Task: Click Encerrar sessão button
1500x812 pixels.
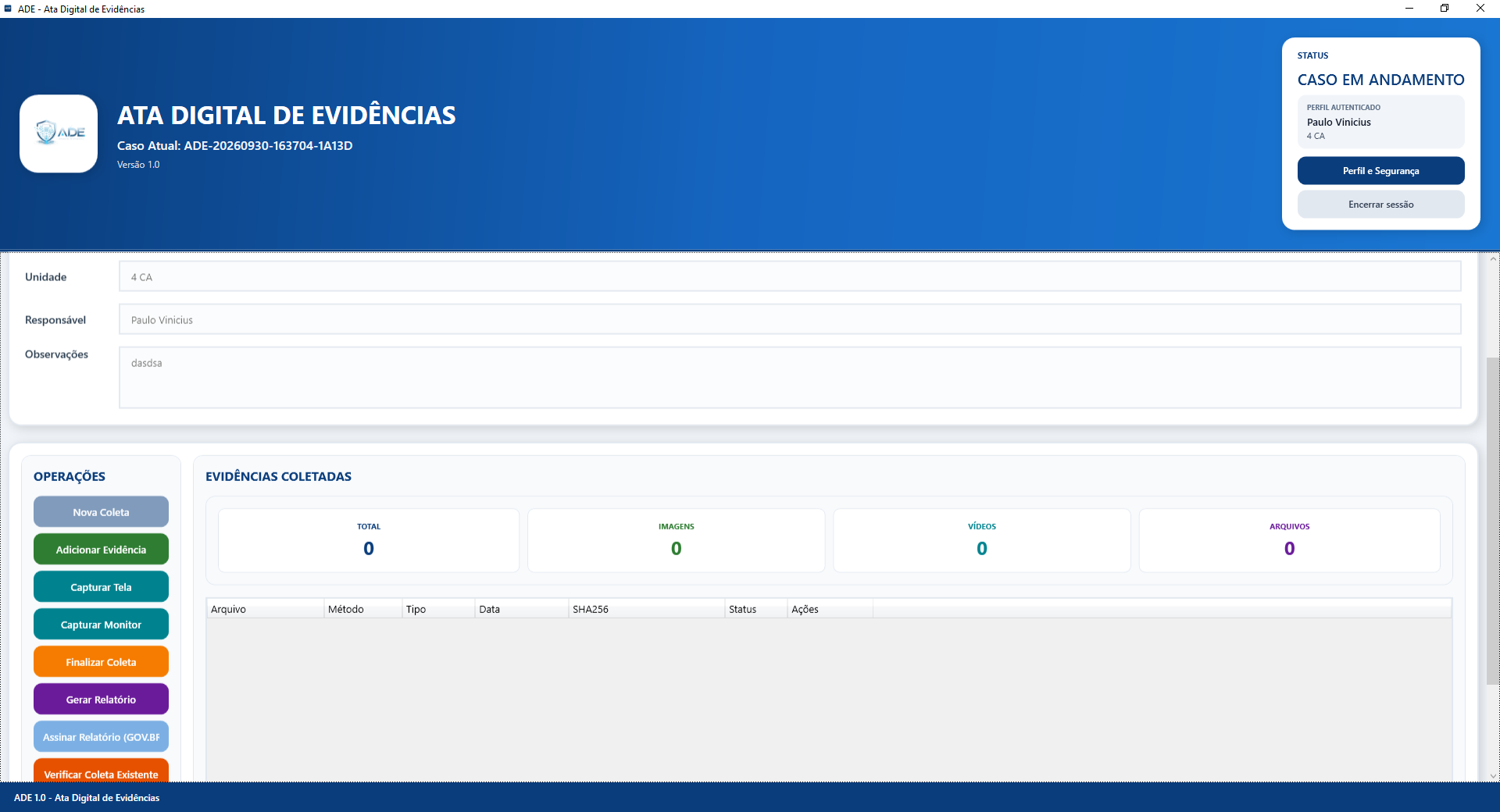Action: (1380, 205)
